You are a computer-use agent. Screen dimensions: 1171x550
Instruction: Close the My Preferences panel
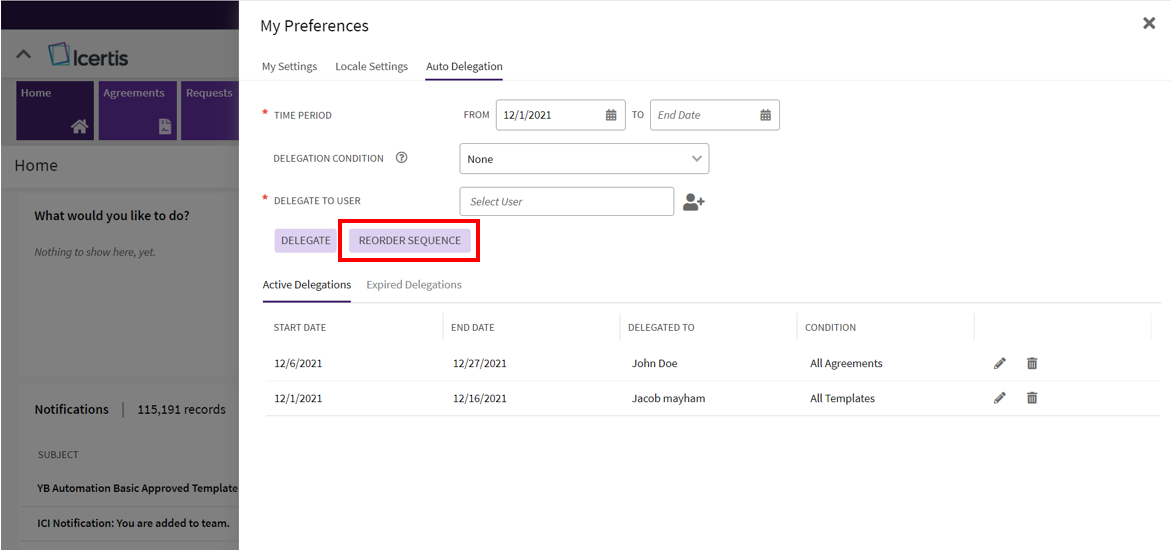[x=1148, y=23]
